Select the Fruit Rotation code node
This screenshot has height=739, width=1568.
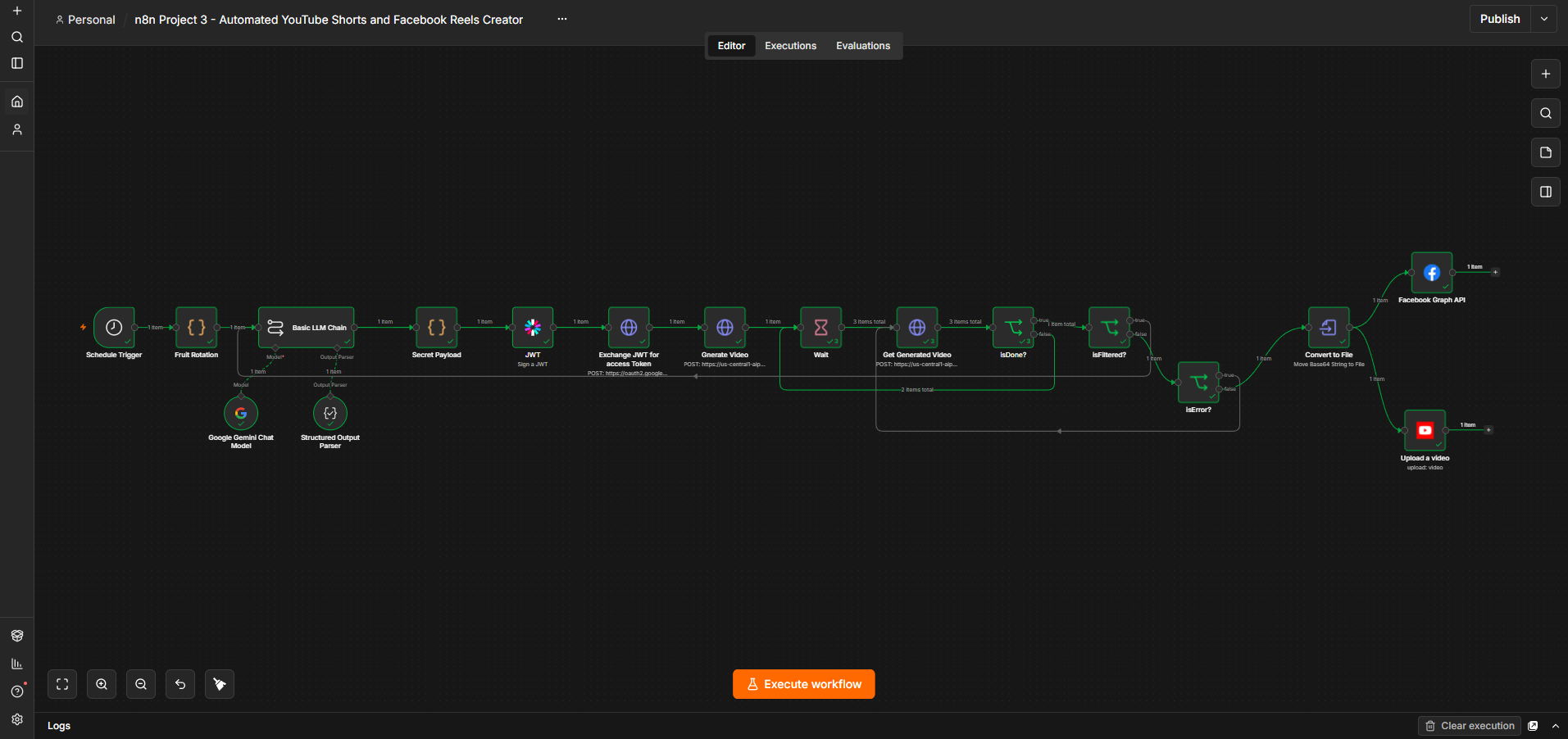coord(197,328)
